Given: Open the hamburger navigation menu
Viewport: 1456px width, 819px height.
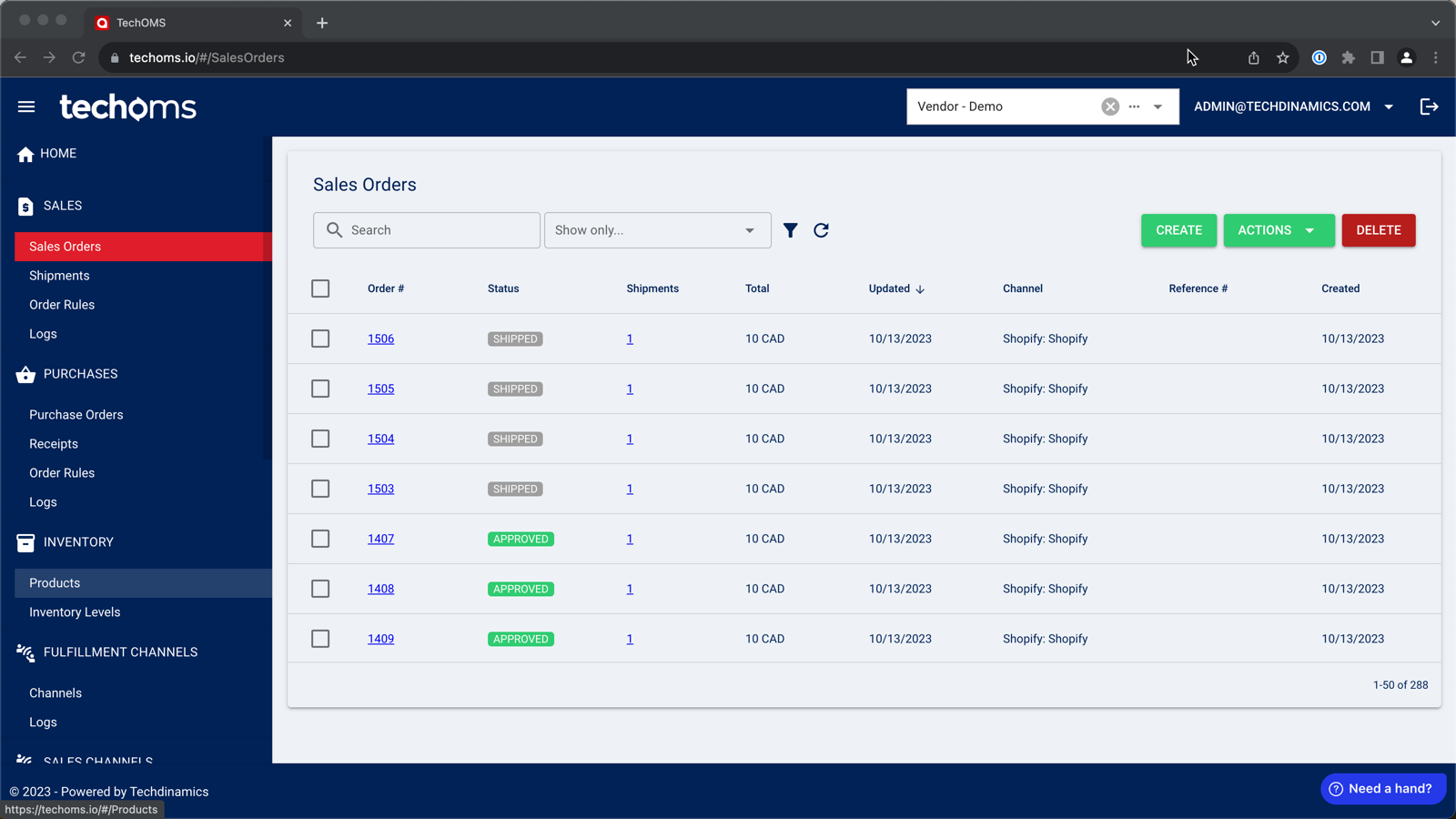Looking at the screenshot, I should click(26, 107).
